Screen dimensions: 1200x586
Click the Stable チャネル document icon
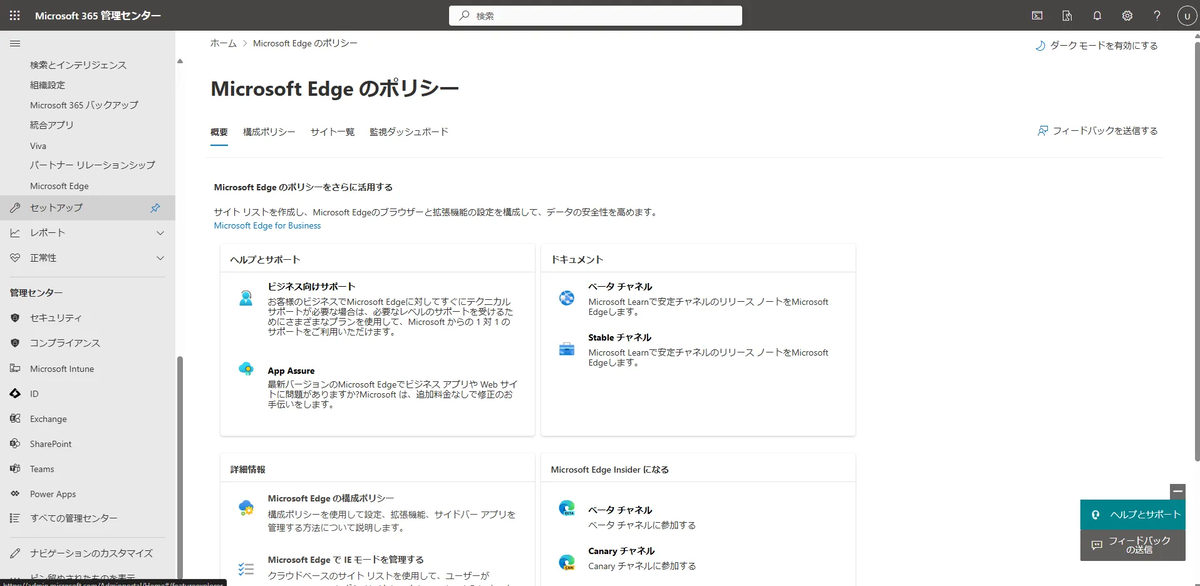[x=567, y=349]
